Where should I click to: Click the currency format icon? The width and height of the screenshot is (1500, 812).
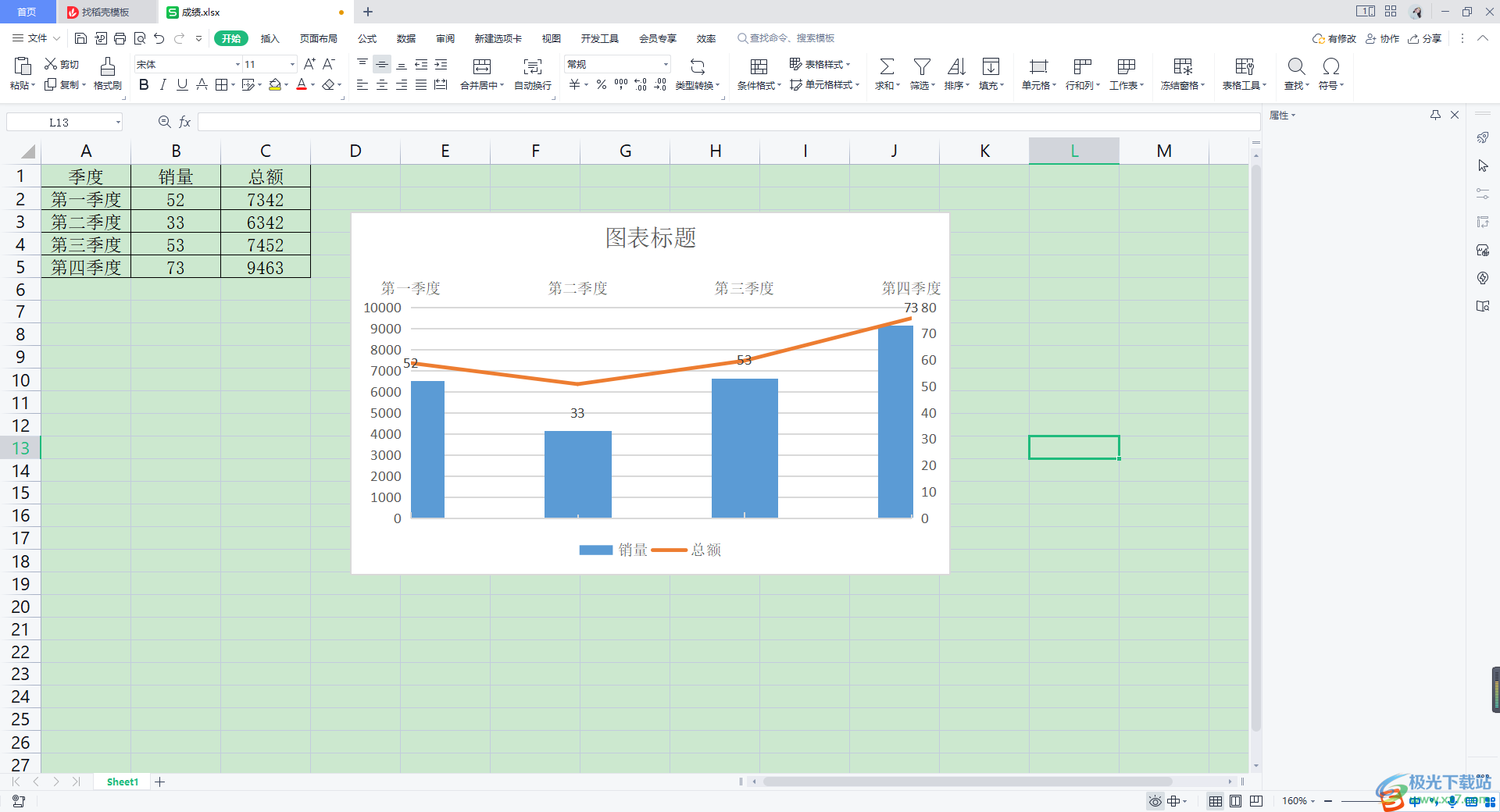click(x=575, y=84)
